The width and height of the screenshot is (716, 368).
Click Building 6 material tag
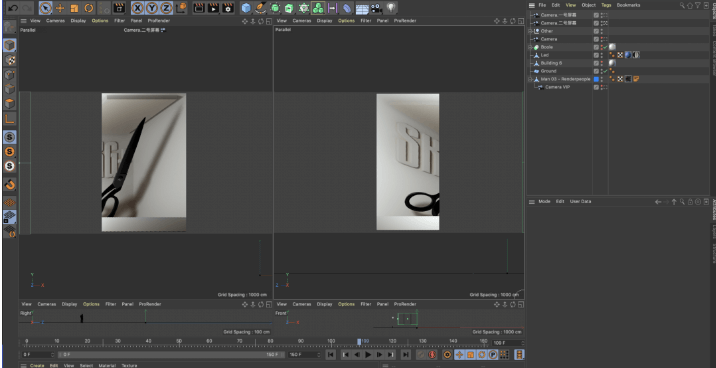[612, 63]
